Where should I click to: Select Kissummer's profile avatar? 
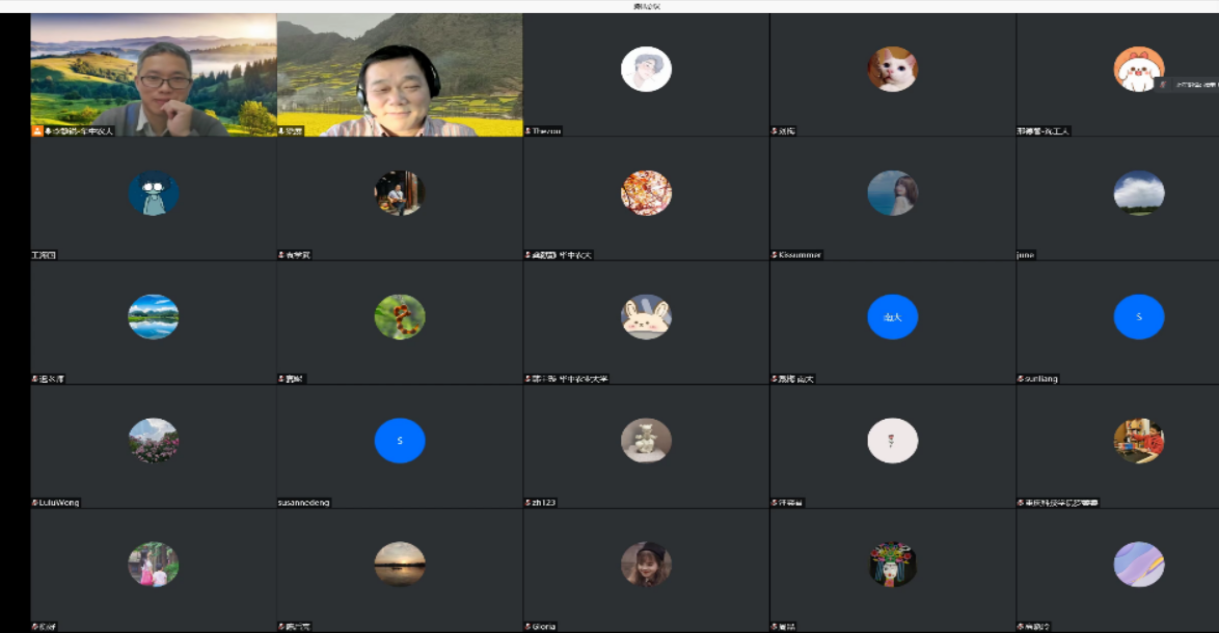[x=892, y=193]
